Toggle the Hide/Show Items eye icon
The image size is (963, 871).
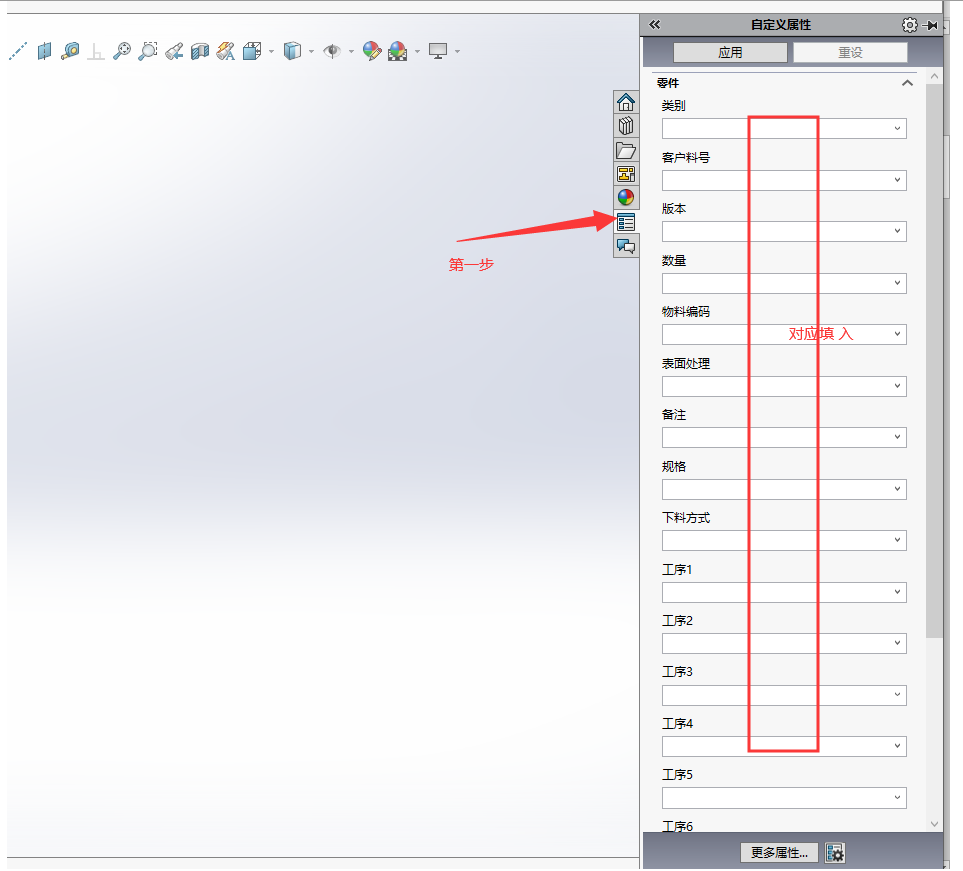point(332,51)
